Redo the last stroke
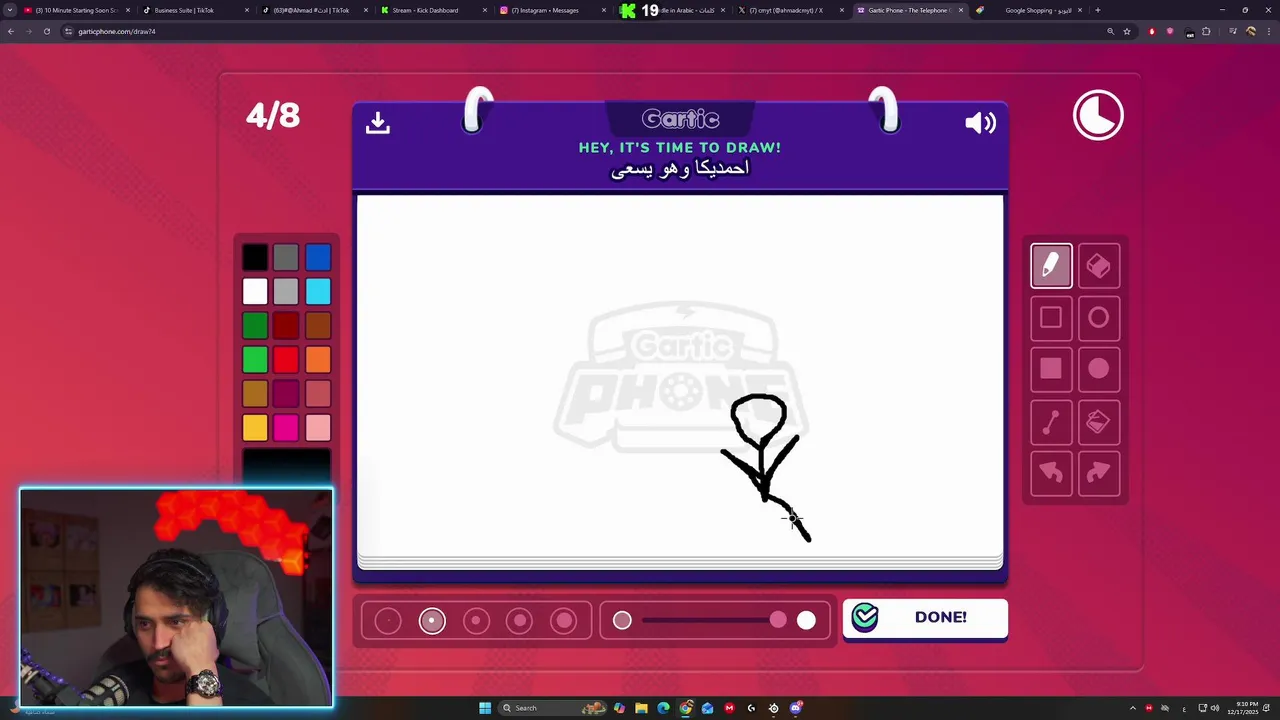Image resolution: width=1280 pixels, height=720 pixels. (x=1098, y=473)
